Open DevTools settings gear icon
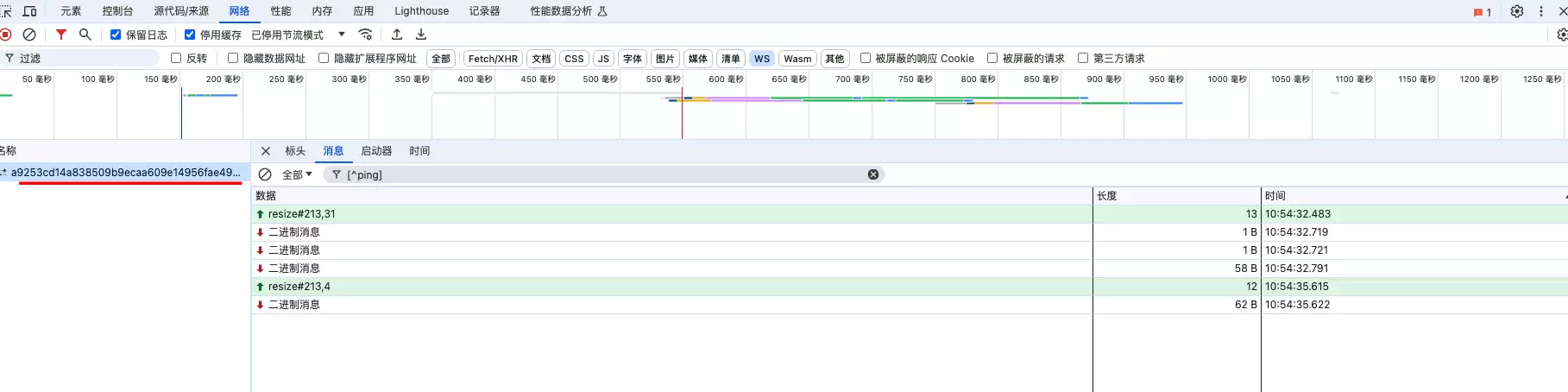Viewport: 1568px width, 392px height. click(1517, 11)
